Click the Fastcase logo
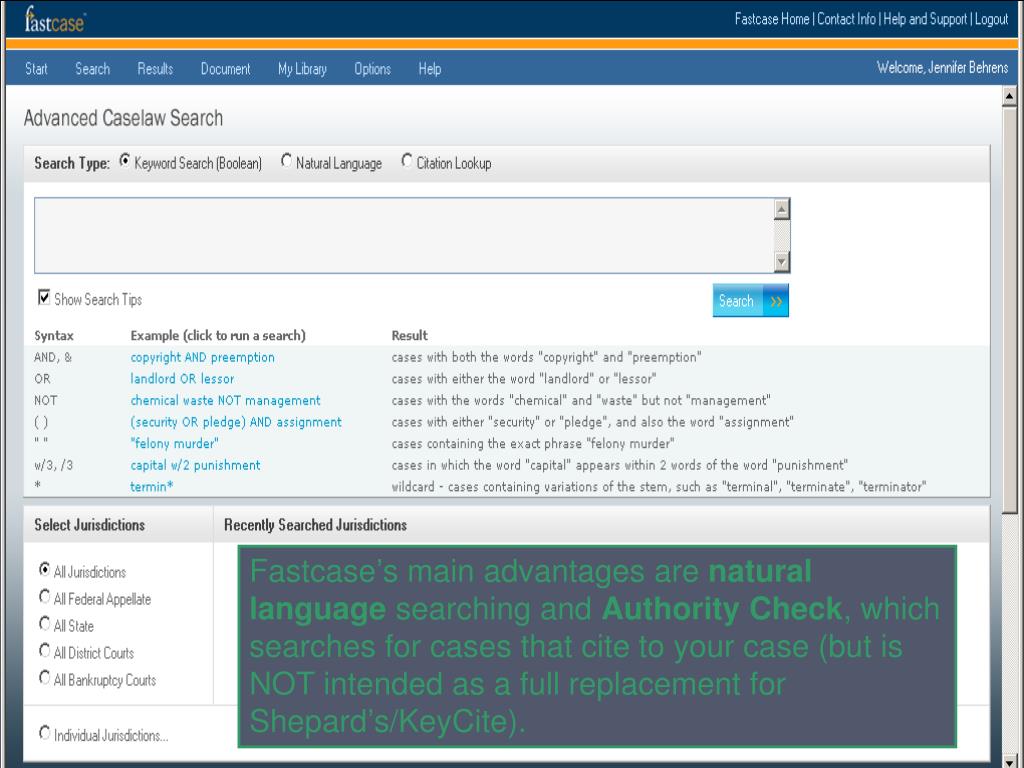The width and height of the screenshot is (1024, 768). [x=55, y=20]
